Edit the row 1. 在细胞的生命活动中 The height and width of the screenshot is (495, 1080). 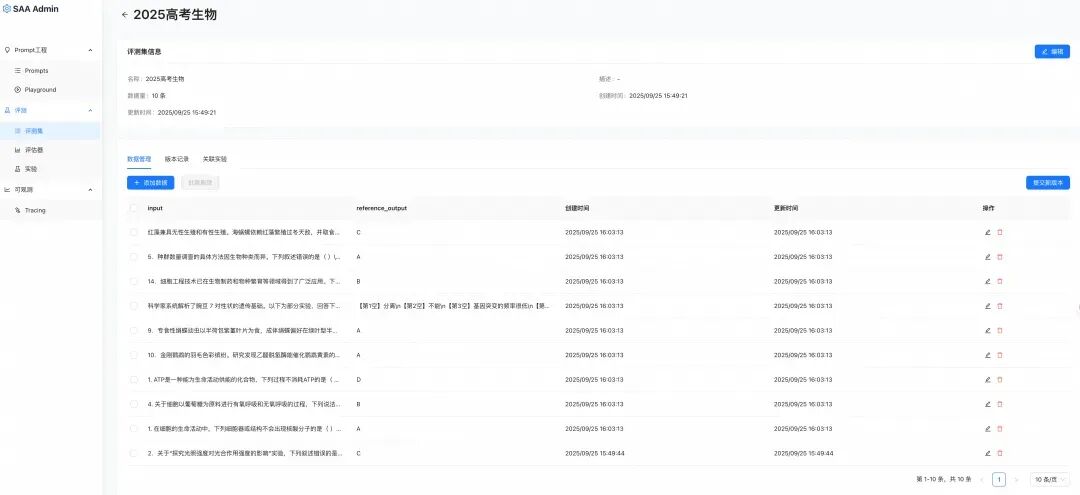point(988,428)
